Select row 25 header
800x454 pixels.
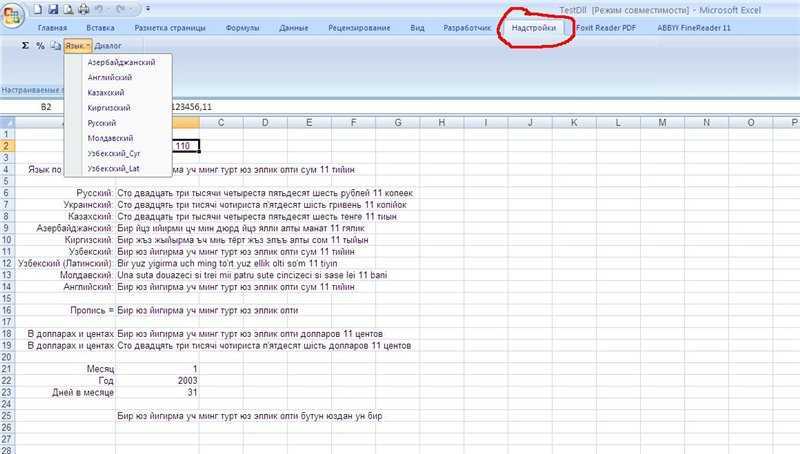tap(7, 416)
